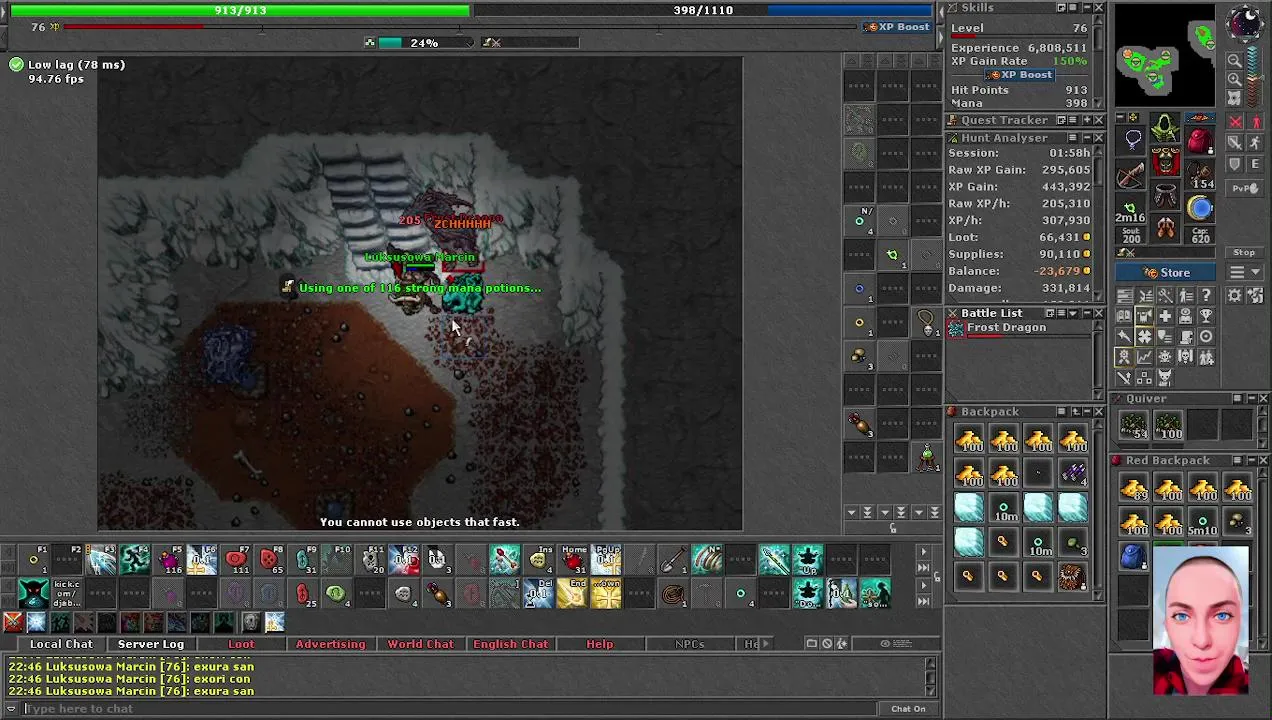The width and height of the screenshot is (1272, 720).
Task: Open the line chart analytics icon
Action: tap(1145, 356)
